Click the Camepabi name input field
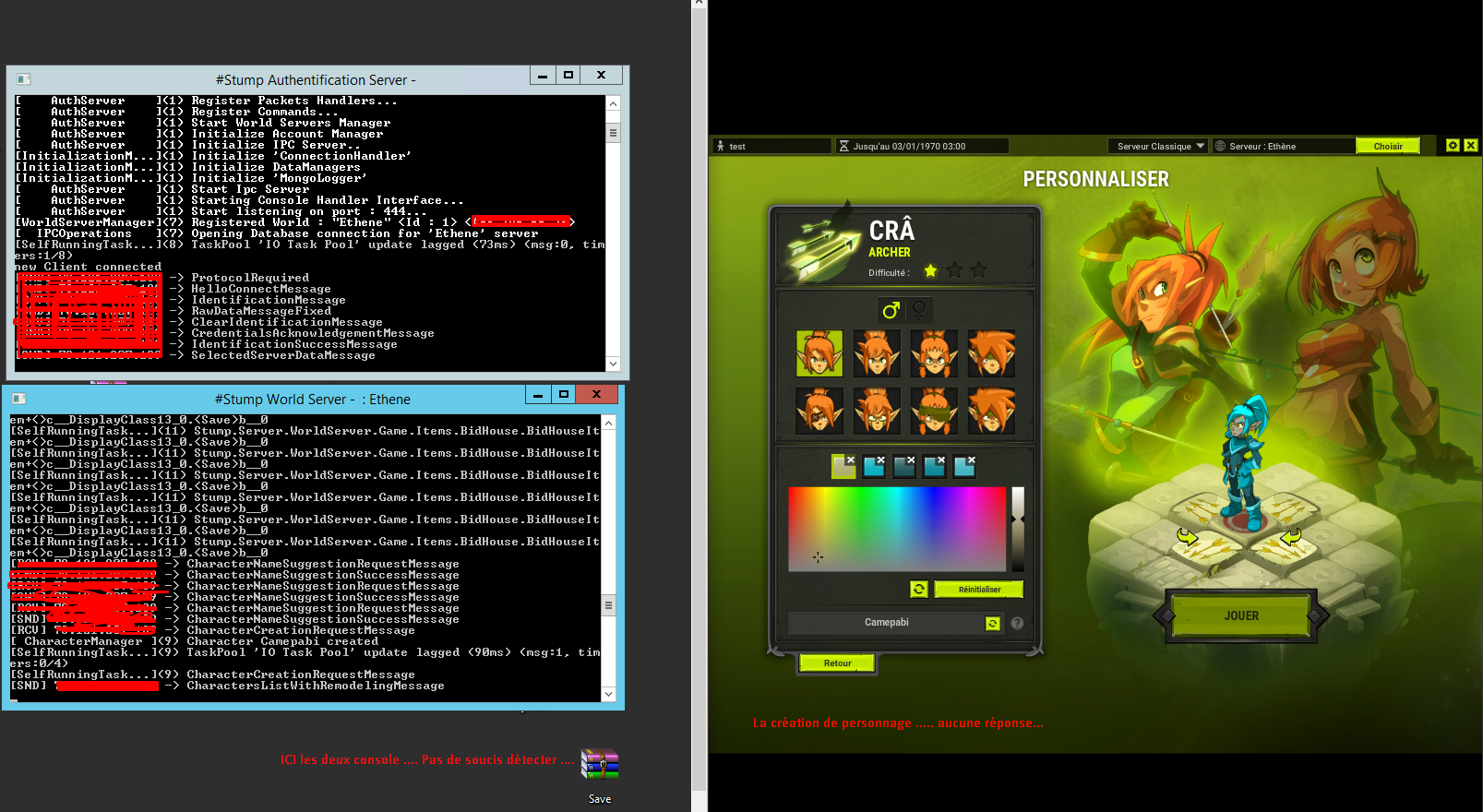This screenshot has height=812, width=1483. pyautogui.click(x=886, y=623)
